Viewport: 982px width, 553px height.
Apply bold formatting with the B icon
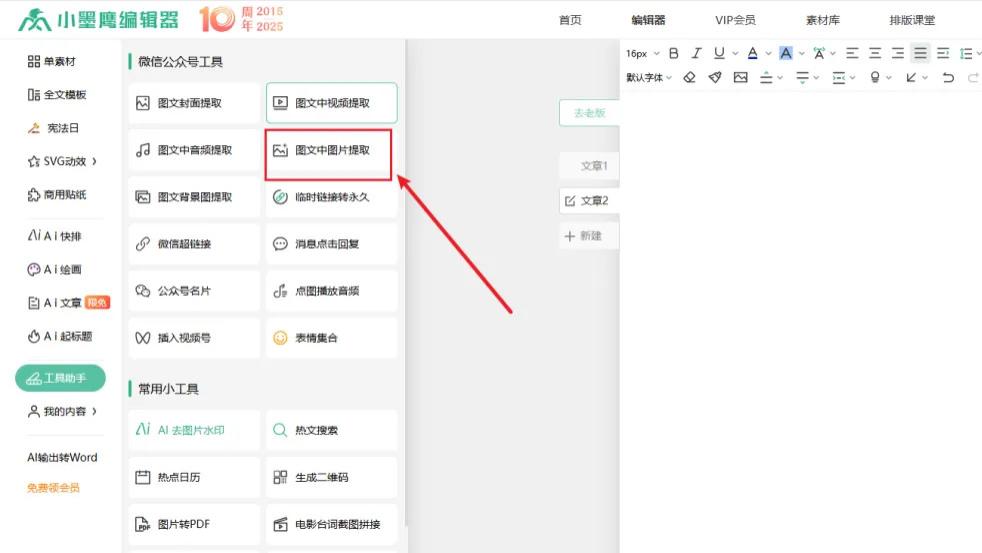point(674,53)
